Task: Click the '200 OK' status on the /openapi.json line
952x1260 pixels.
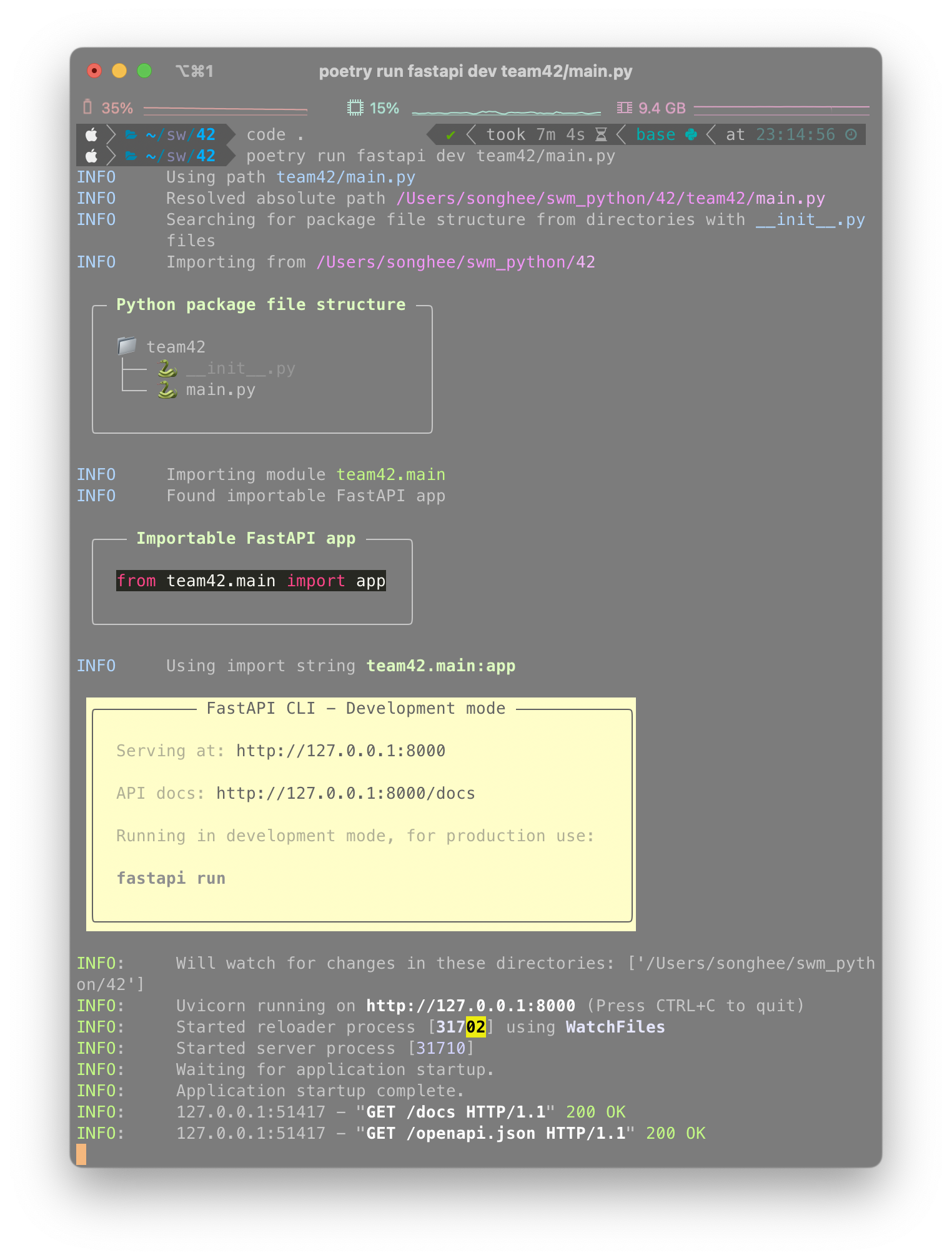Action: (675, 1133)
